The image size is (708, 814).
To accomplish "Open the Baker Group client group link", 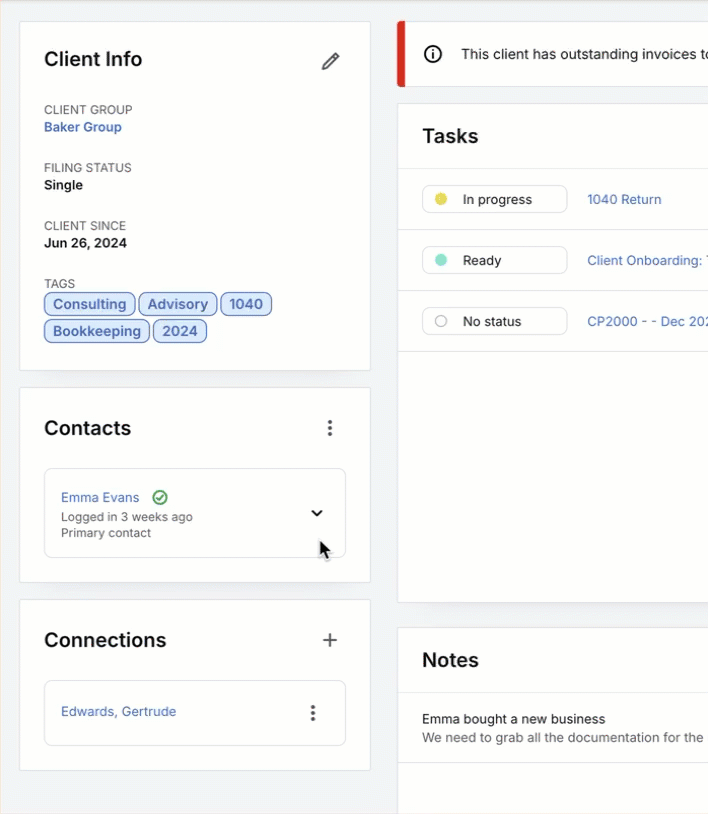I will point(83,127).
